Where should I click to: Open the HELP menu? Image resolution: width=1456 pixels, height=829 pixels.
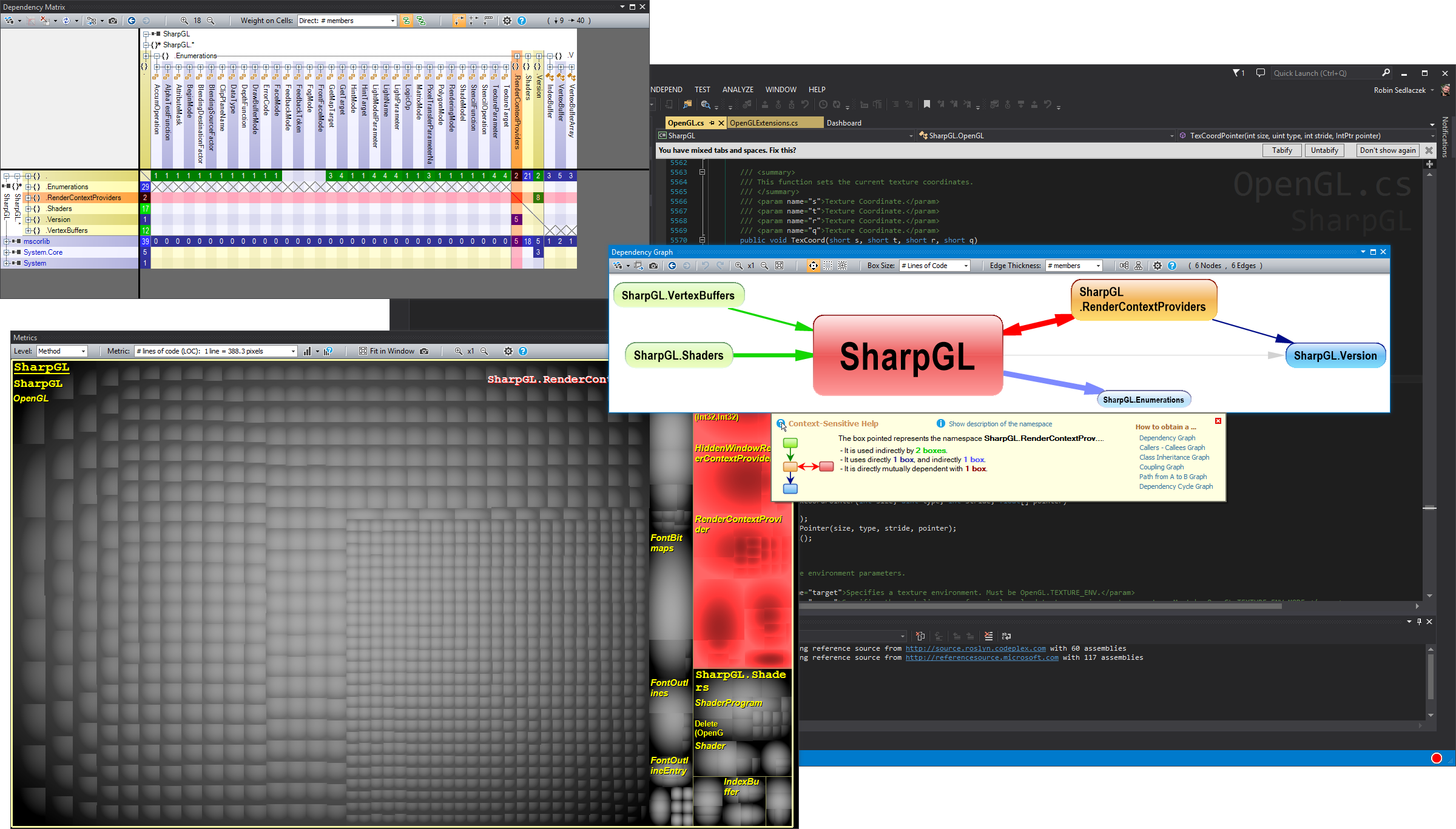point(817,89)
